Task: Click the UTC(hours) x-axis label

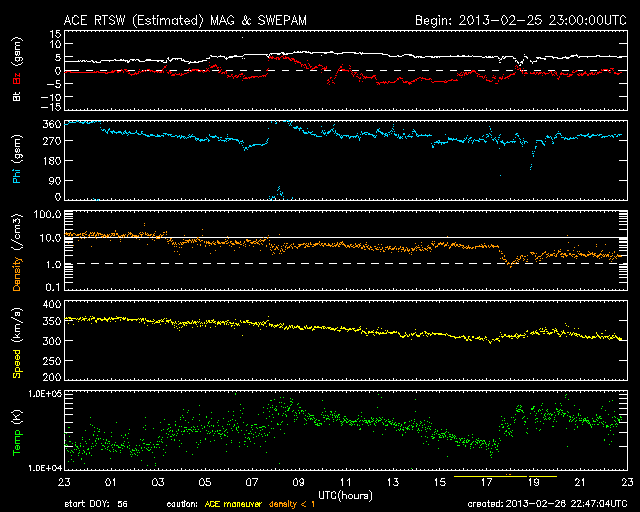Action: click(x=345, y=494)
